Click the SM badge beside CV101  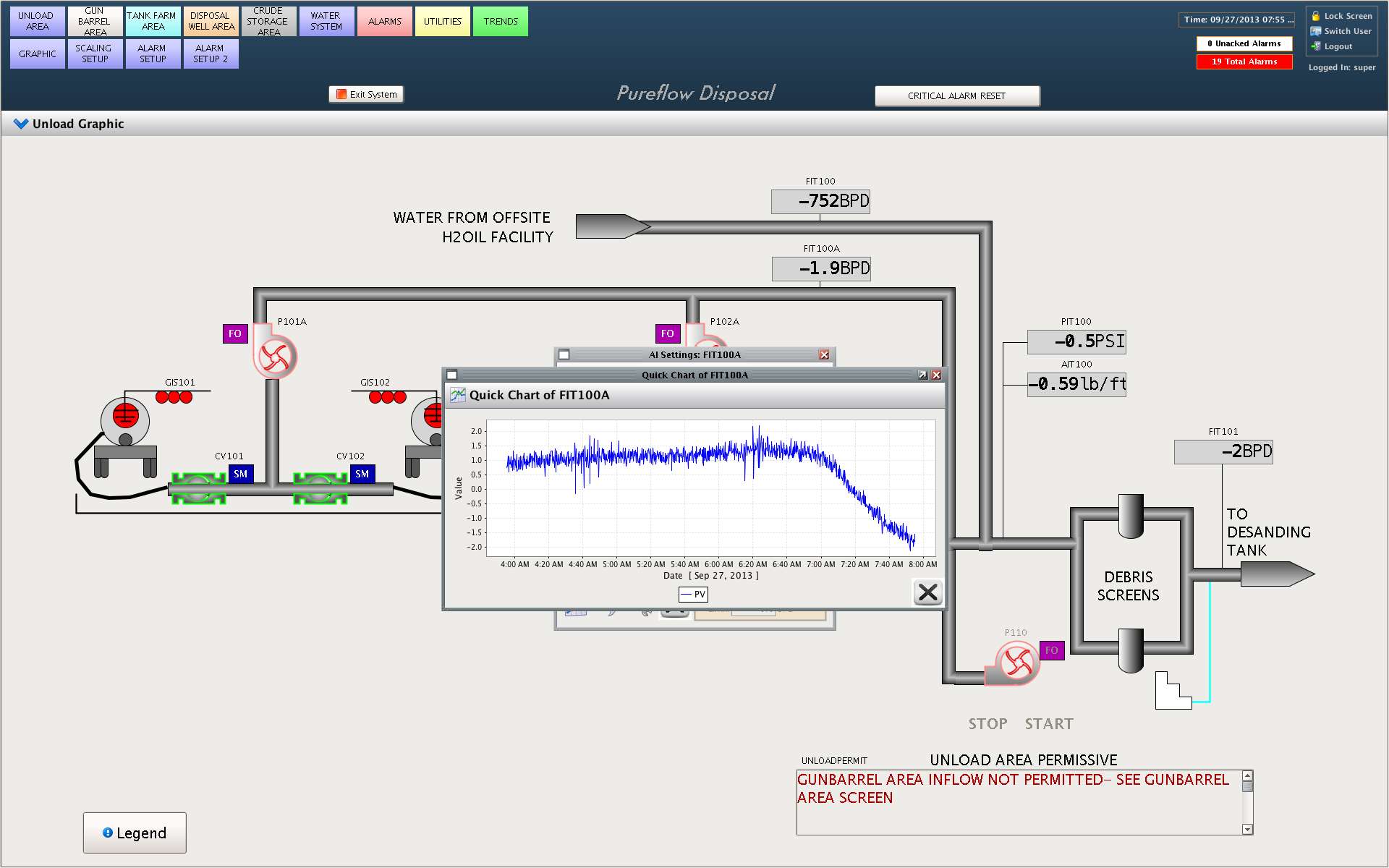[241, 474]
